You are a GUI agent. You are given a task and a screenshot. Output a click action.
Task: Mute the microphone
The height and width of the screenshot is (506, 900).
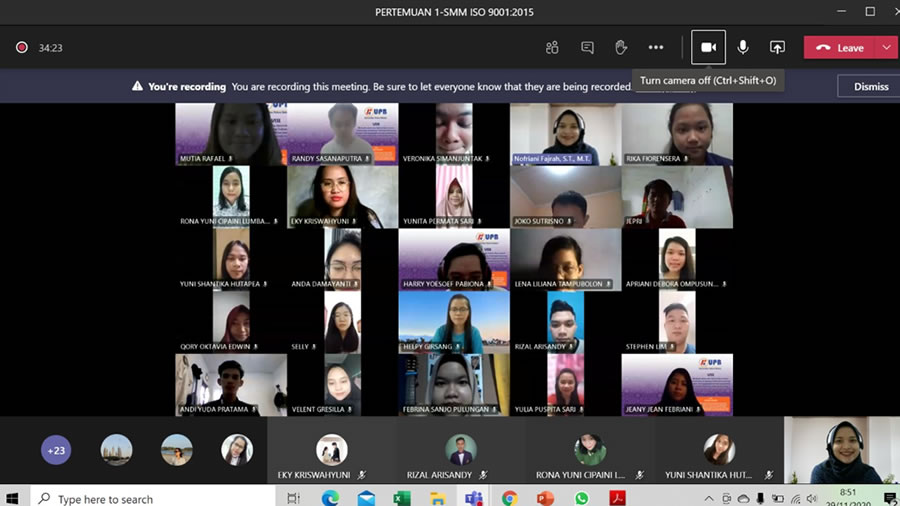point(743,47)
